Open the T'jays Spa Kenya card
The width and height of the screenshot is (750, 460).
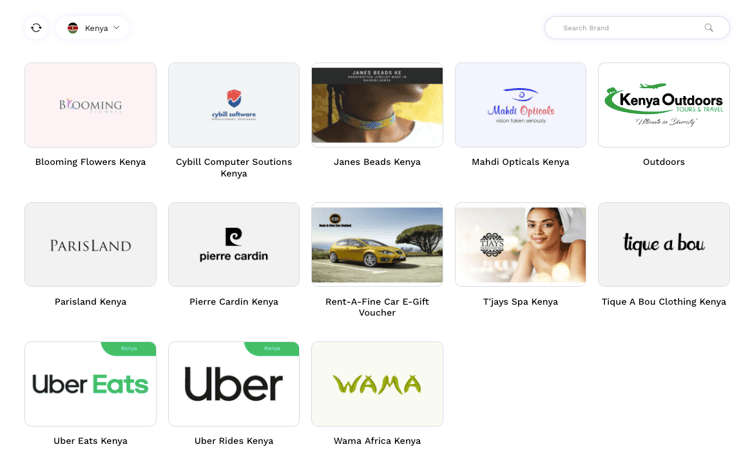[520, 244]
